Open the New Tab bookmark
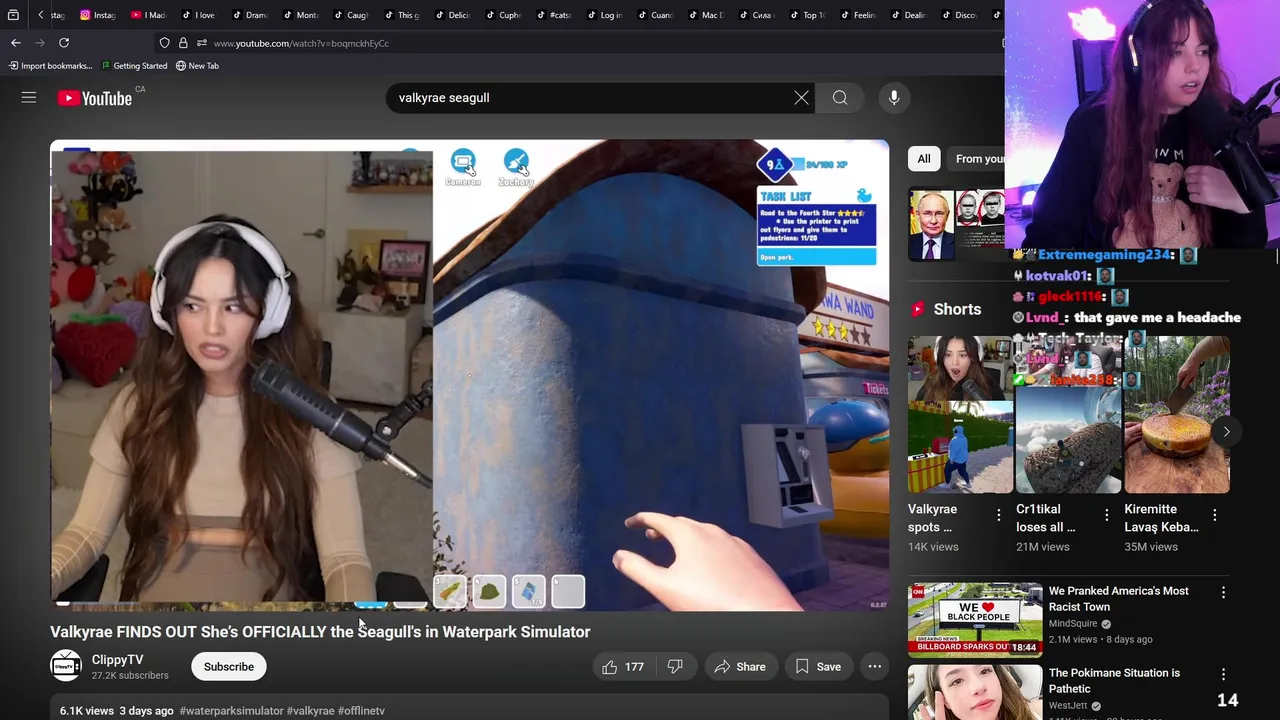1280x720 pixels. (x=197, y=66)
